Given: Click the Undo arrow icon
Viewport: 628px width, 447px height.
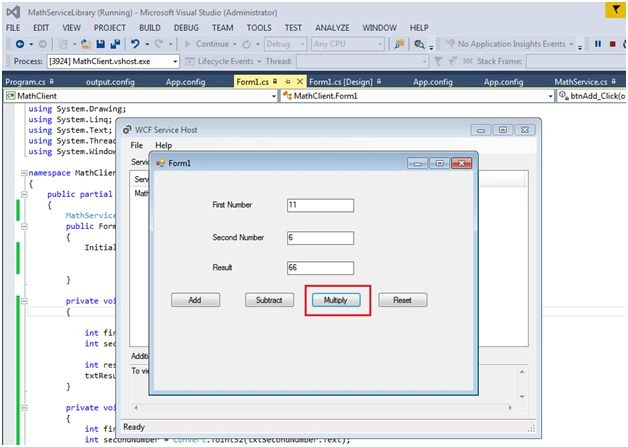Looking at the screenshot, I should (x=135, y=44).
